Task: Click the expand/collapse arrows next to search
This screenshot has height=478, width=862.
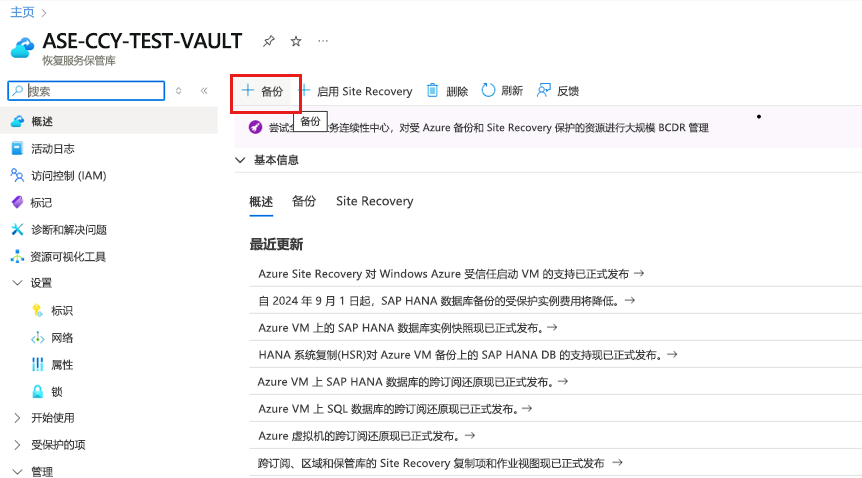Action: tap(179, 91)
